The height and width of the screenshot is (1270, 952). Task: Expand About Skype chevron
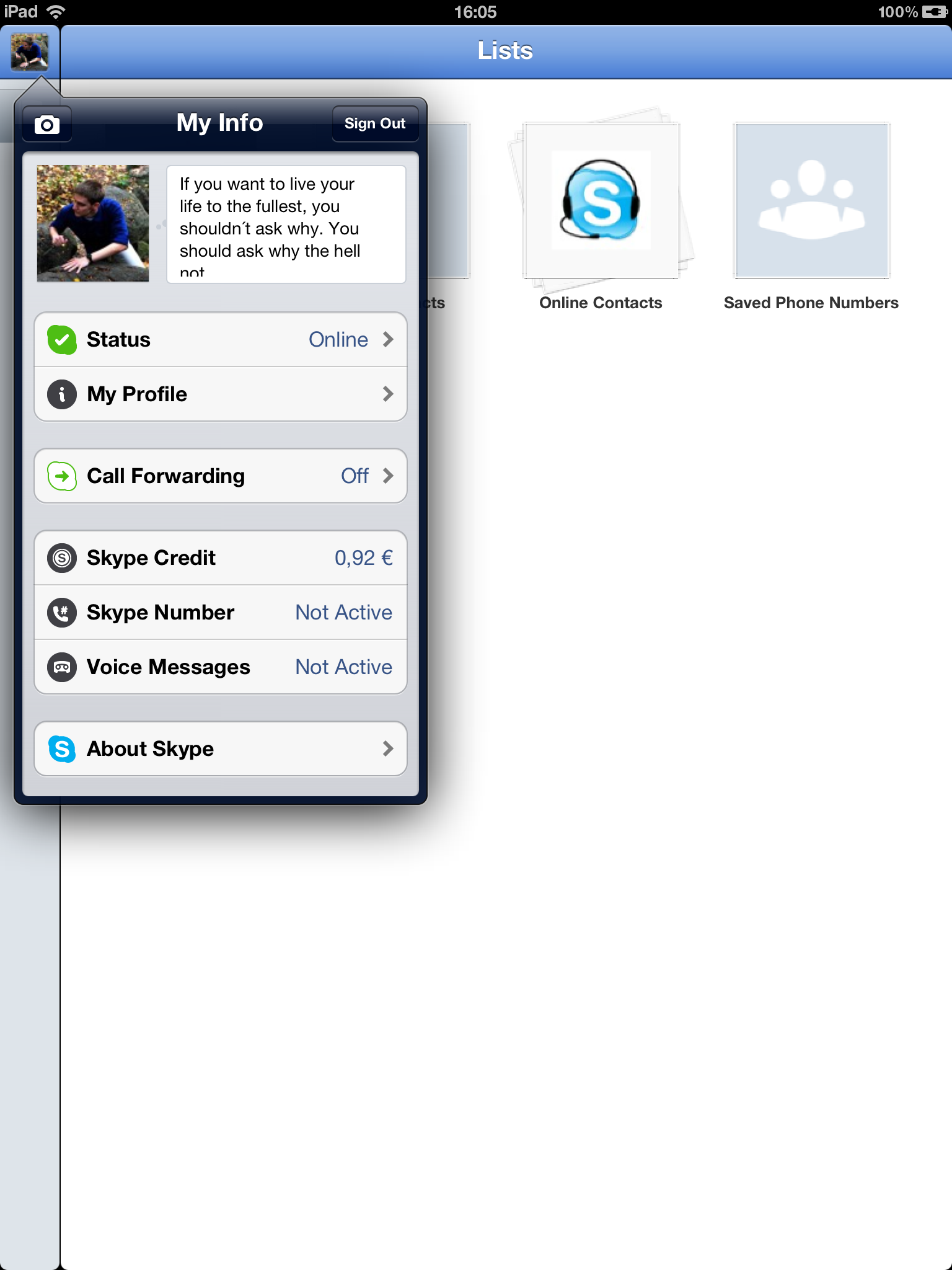pyautogui.click(x=388, y=749)
